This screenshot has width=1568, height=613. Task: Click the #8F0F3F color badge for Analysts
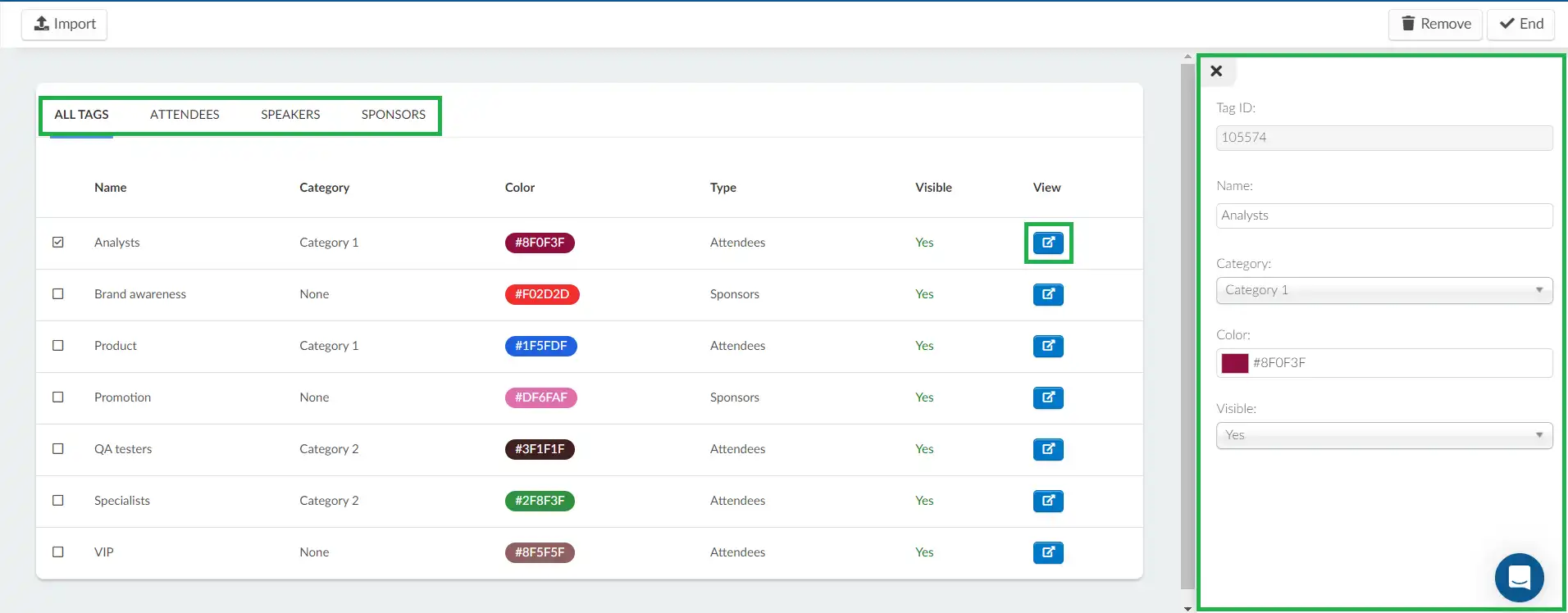click(x=540, y=243)
